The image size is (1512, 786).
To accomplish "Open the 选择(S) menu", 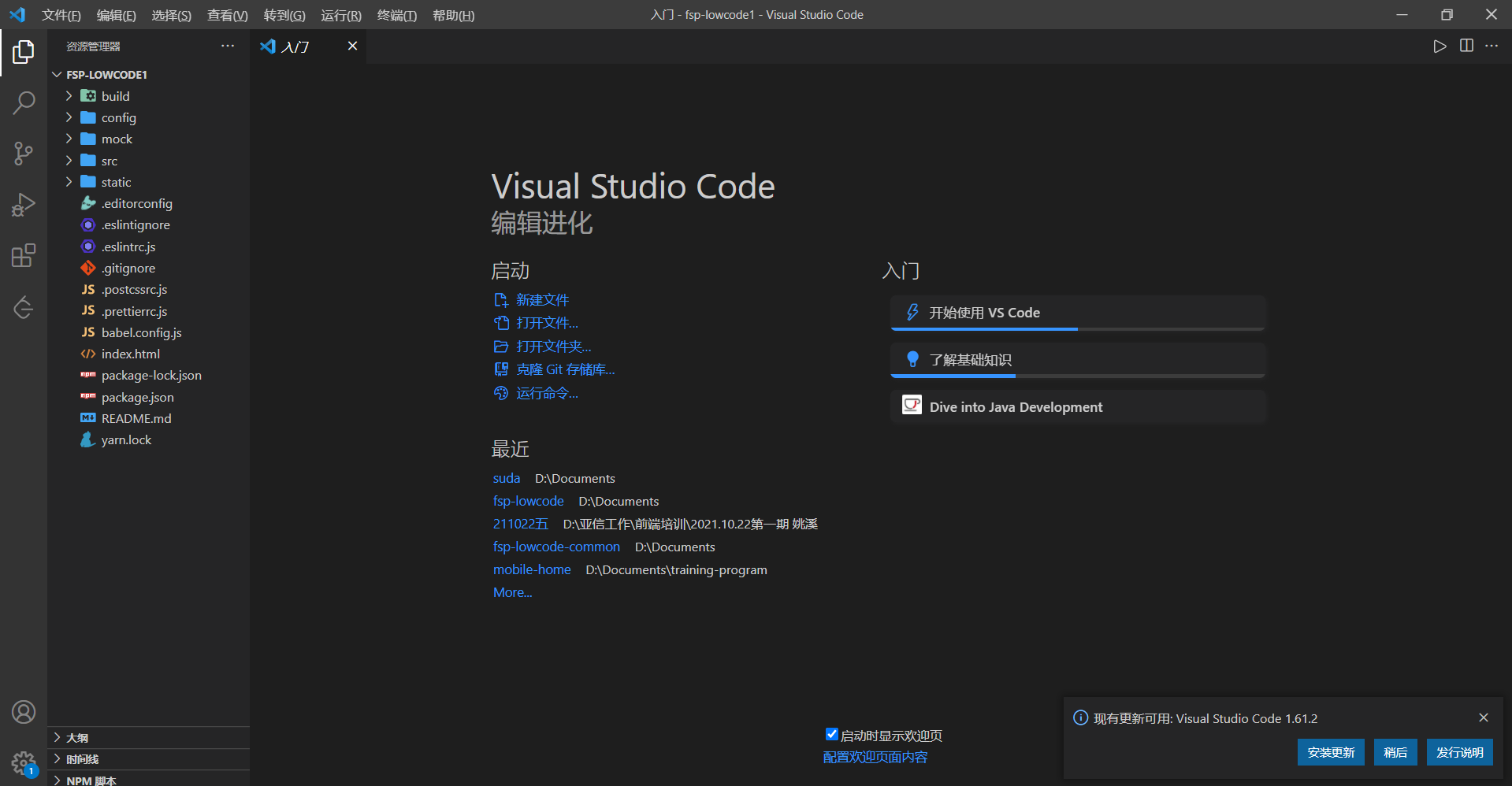I will pyautogui.click(x=171, y=15).
